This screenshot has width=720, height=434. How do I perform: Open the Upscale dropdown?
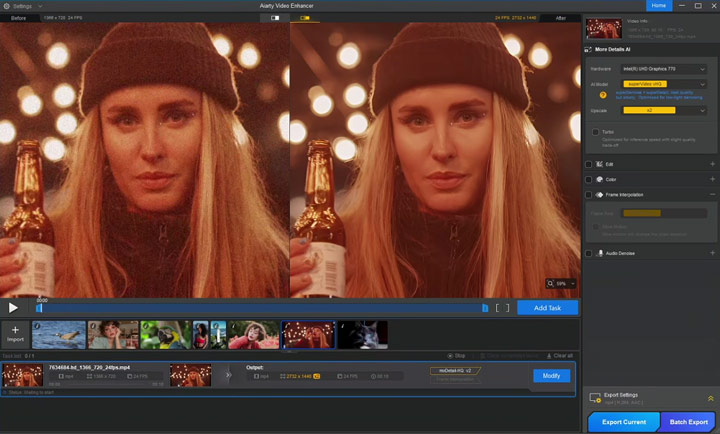[x=664, y=110]
